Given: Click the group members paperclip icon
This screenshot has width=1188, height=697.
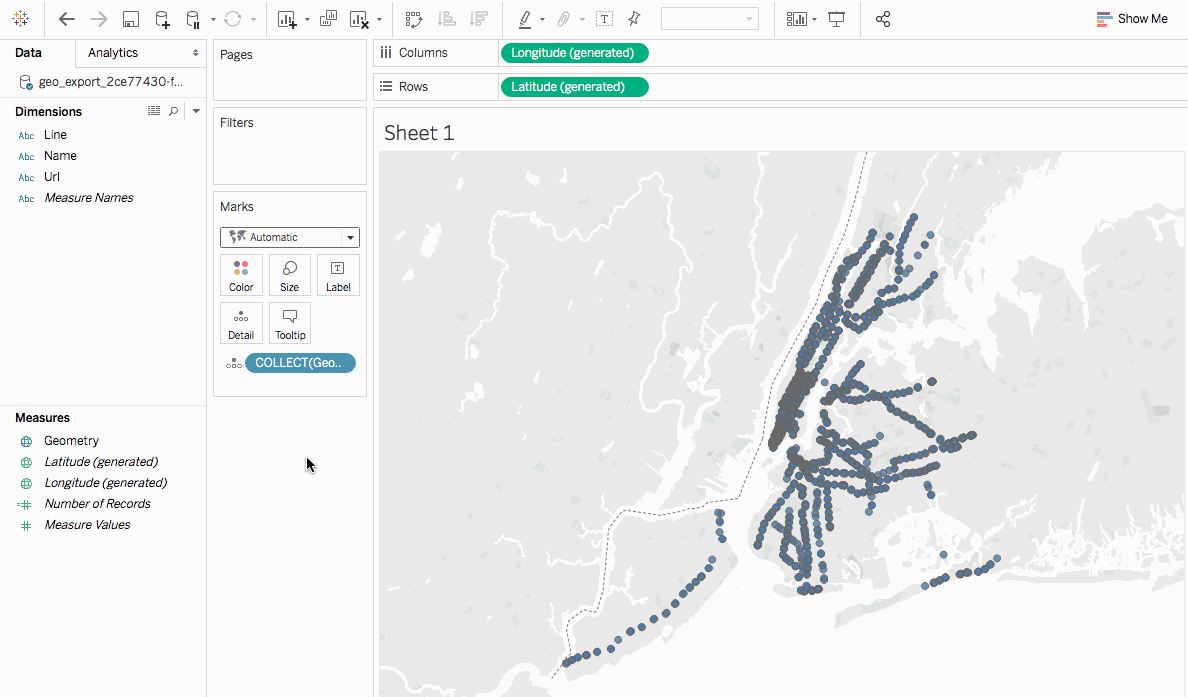Looking at the screenshot, I should point(564,19).
